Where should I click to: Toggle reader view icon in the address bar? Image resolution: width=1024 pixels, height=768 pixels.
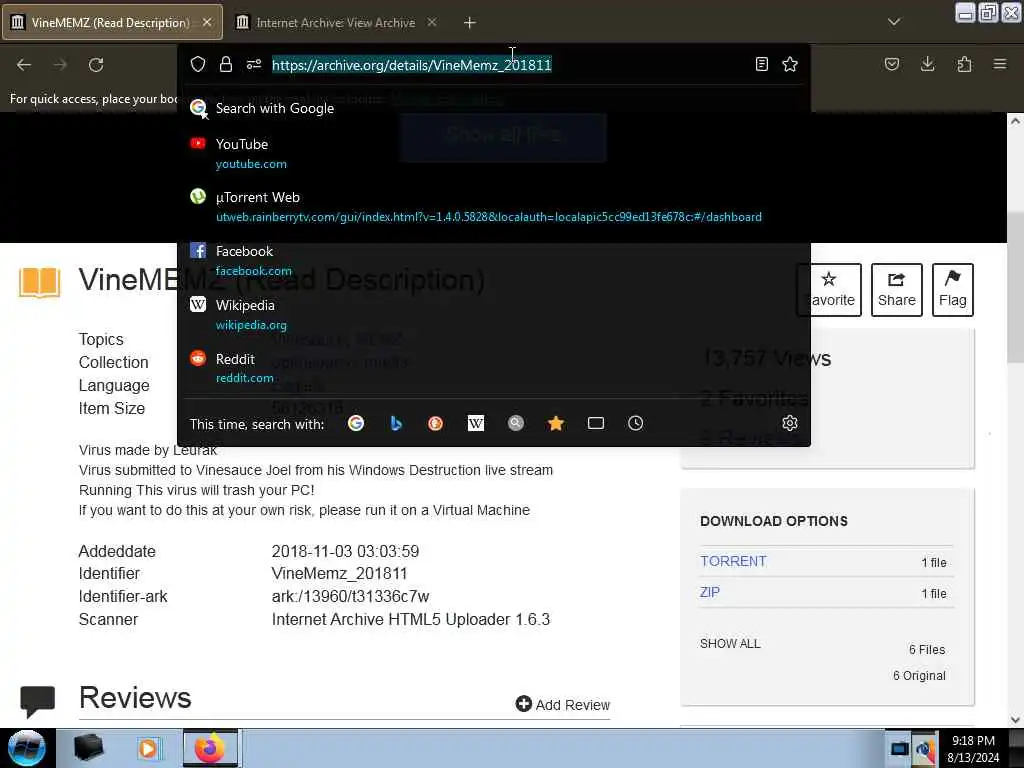click(x=761, y=64)
